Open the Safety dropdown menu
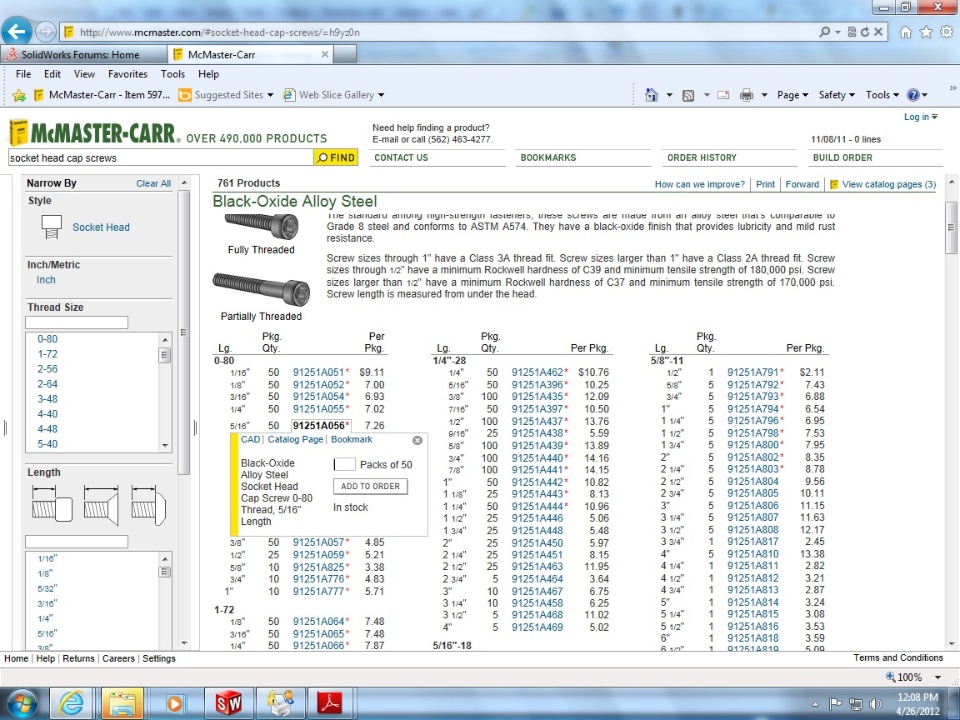The width and height of the screenshot is (960, 720). click(x=836, y=95)
